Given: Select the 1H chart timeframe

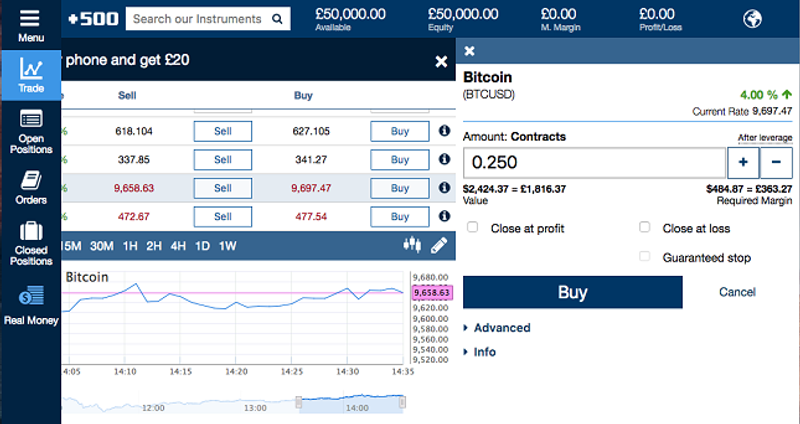Looking at the screenshot, I should coord(130,246).
